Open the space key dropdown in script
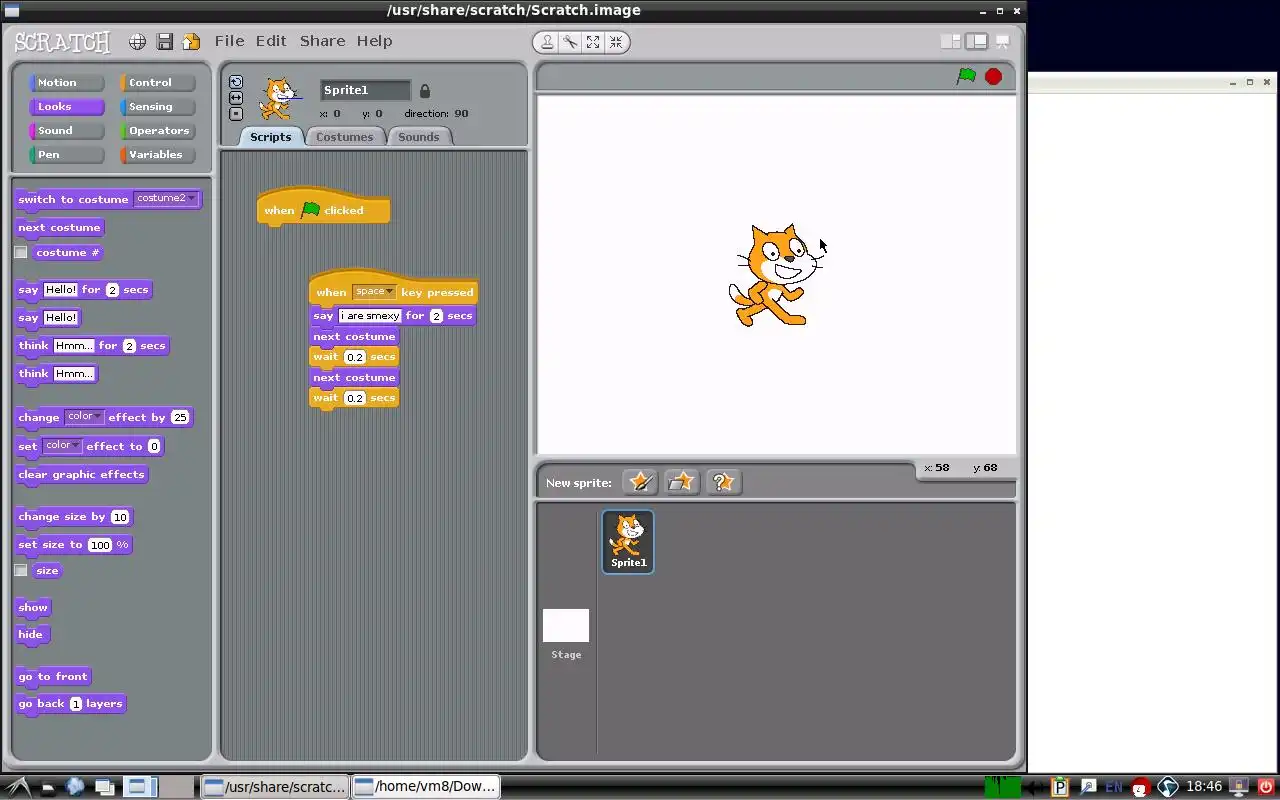Image resolution: width=1280 pixels, height=800 pixels. (374, 292)
